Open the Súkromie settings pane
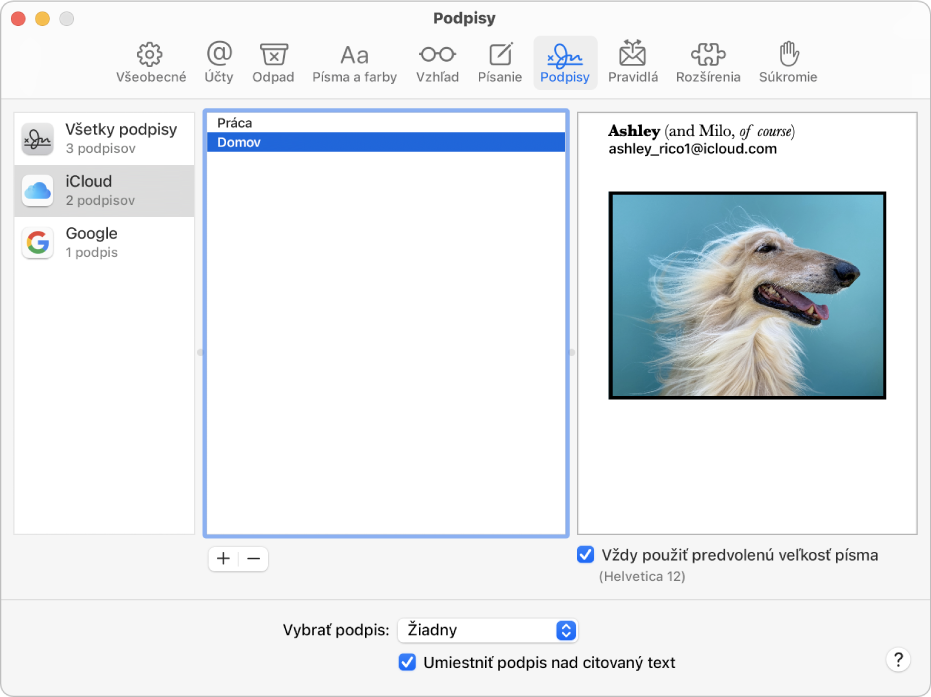 [787, 60]
